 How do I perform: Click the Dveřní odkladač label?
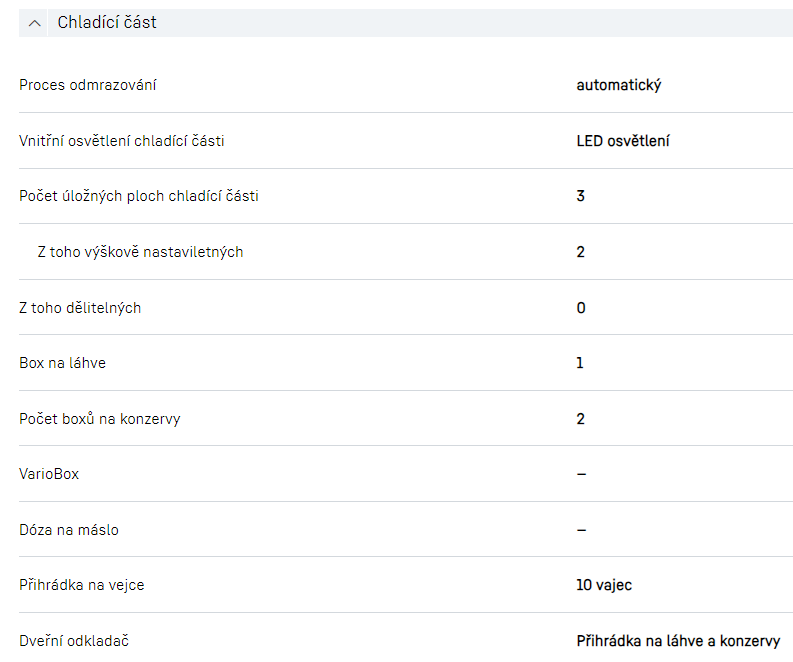(x=74, y=641)
